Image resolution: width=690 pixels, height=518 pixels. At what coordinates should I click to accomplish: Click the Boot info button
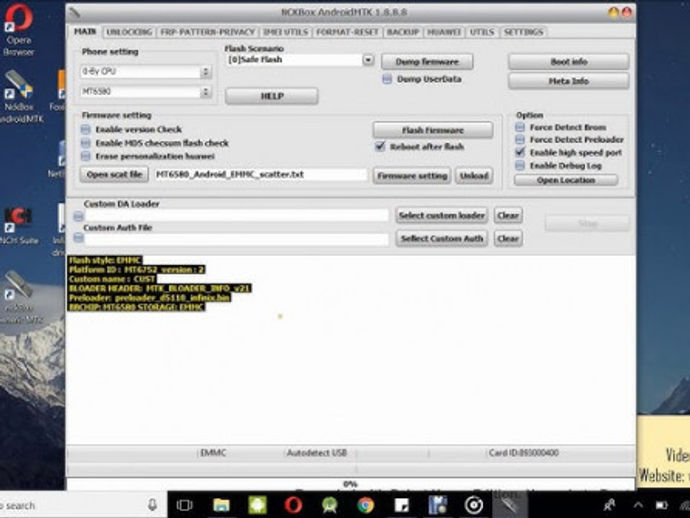click(569, 62)
